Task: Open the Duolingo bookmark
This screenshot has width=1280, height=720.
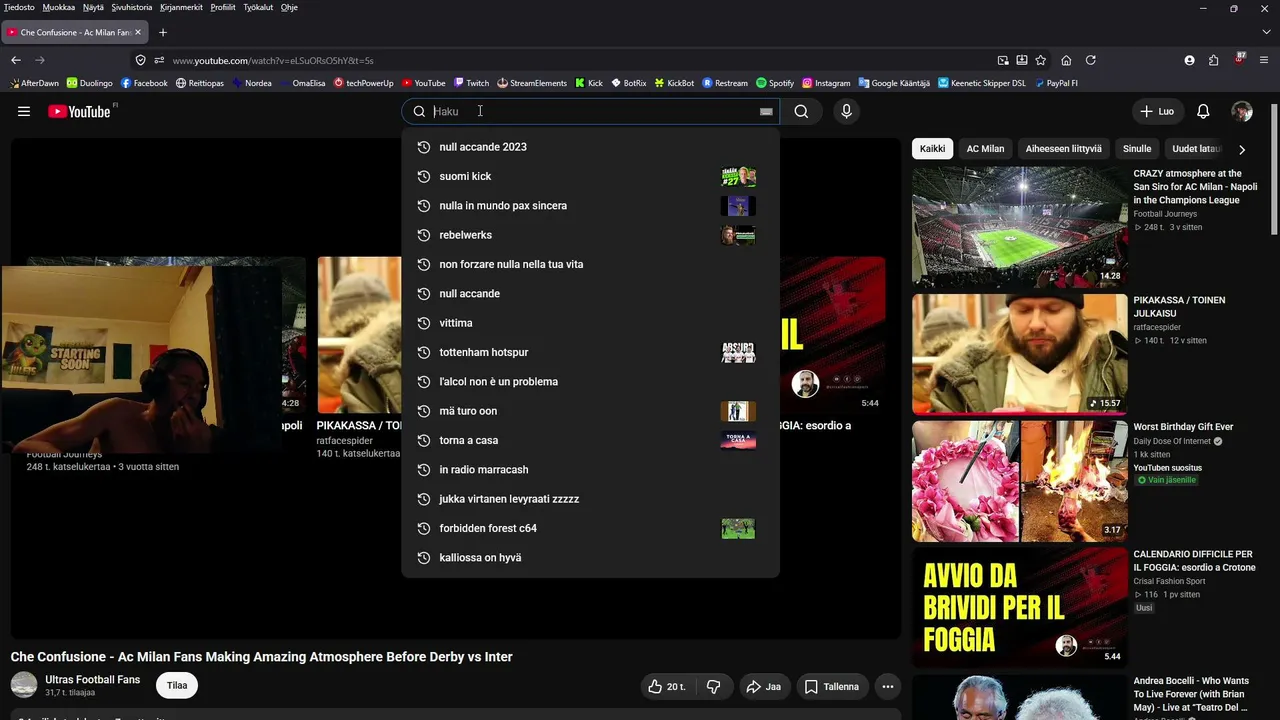Action: (x=90, y=83)
